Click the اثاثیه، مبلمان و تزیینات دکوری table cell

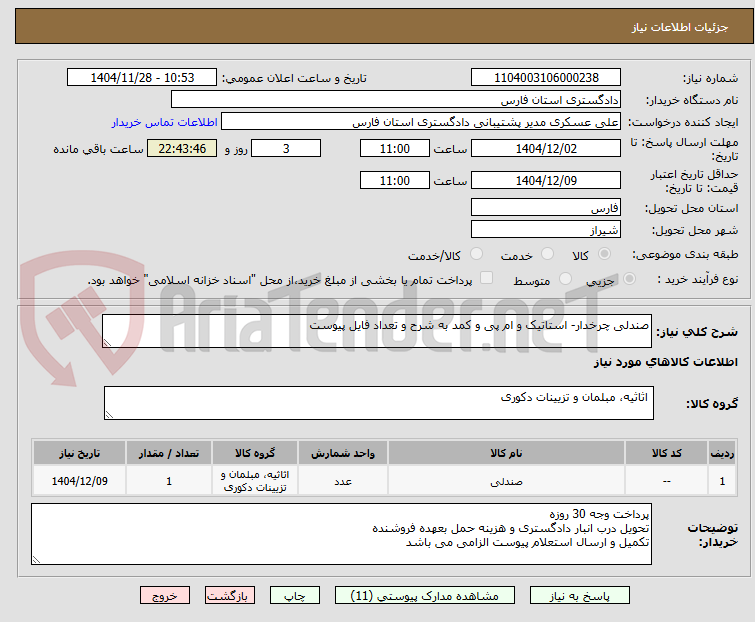click(x=255, y=481)
